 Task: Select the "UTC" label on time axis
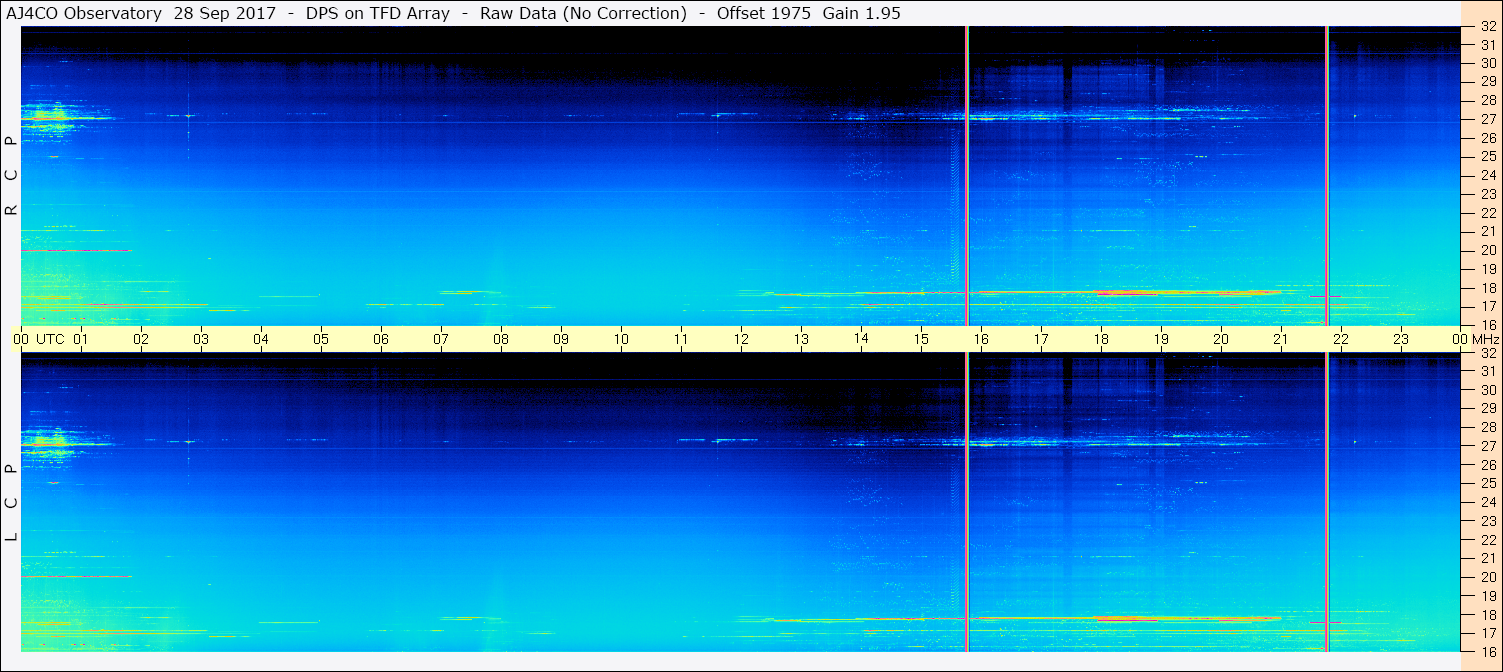[x=51, y=339]
